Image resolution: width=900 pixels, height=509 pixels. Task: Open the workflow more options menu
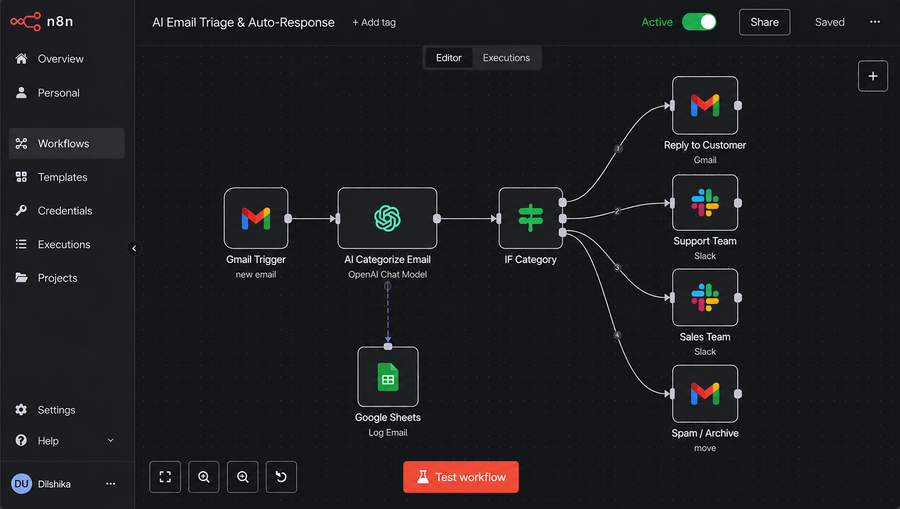coord(875,22)
